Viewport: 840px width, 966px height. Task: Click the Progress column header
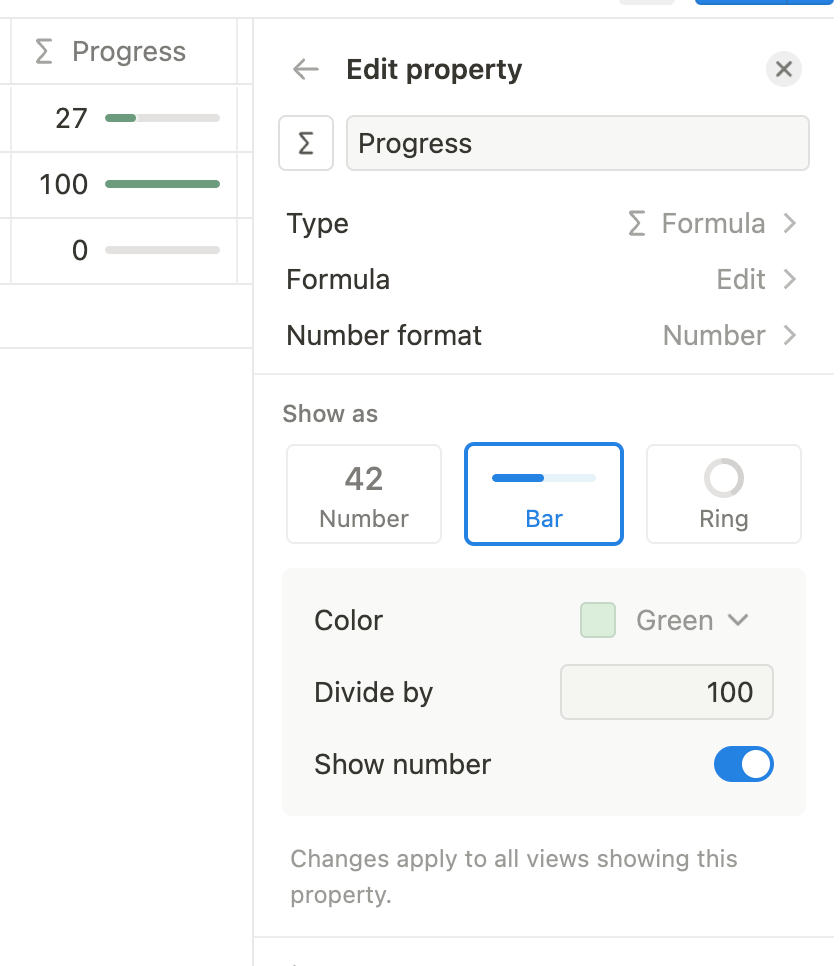point(129,52)
